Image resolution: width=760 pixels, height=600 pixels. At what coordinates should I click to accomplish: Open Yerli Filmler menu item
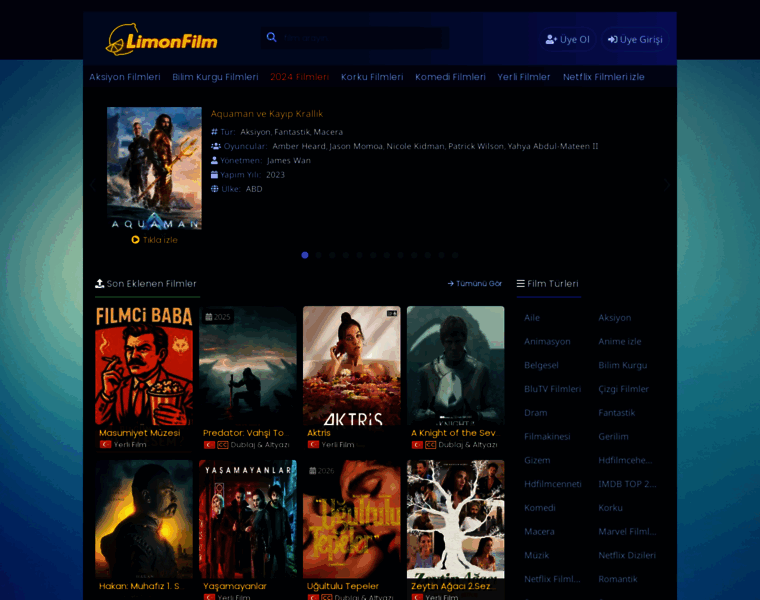523,77
